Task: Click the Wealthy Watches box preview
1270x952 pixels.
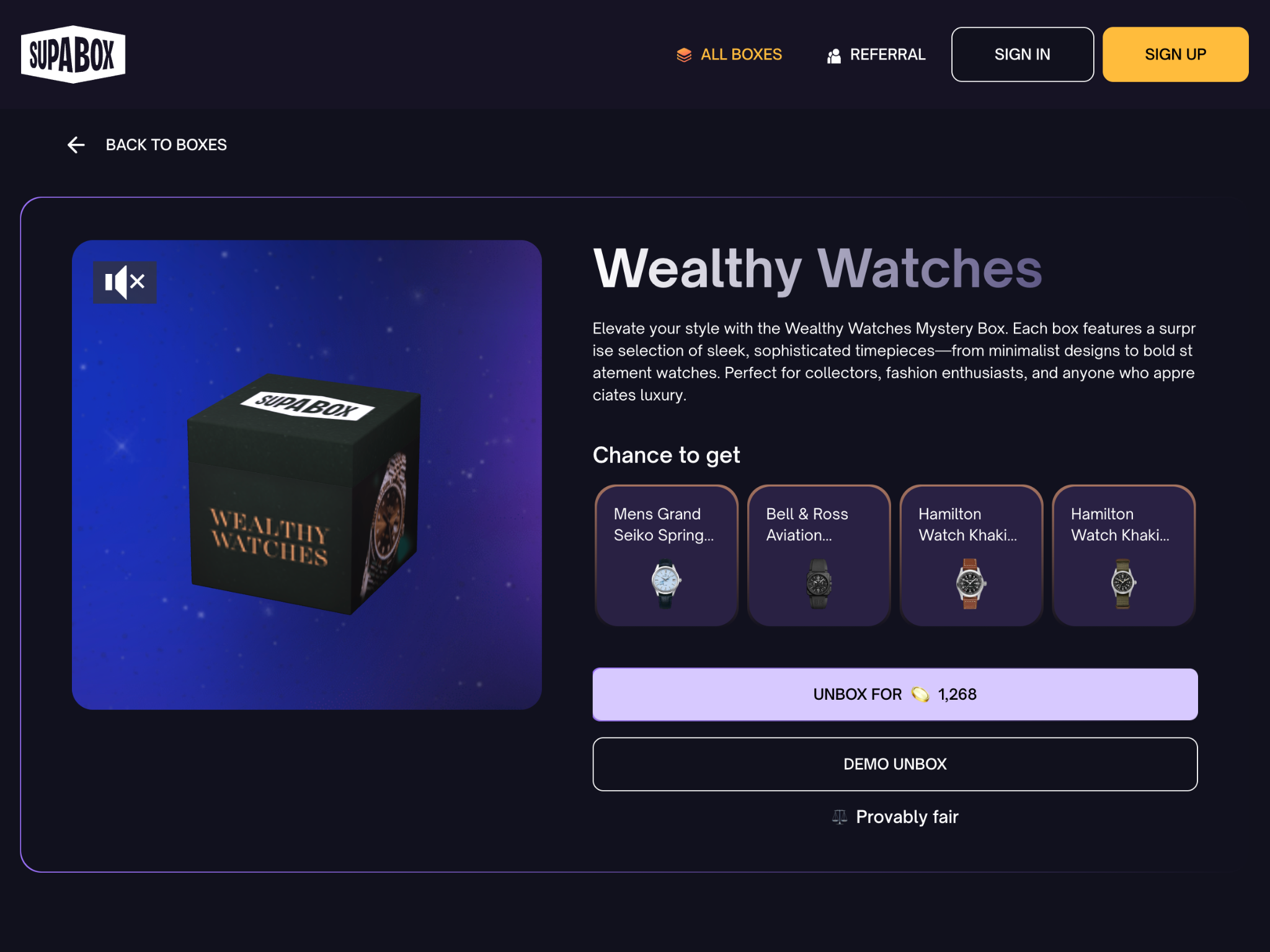Action: pos(307,475)
